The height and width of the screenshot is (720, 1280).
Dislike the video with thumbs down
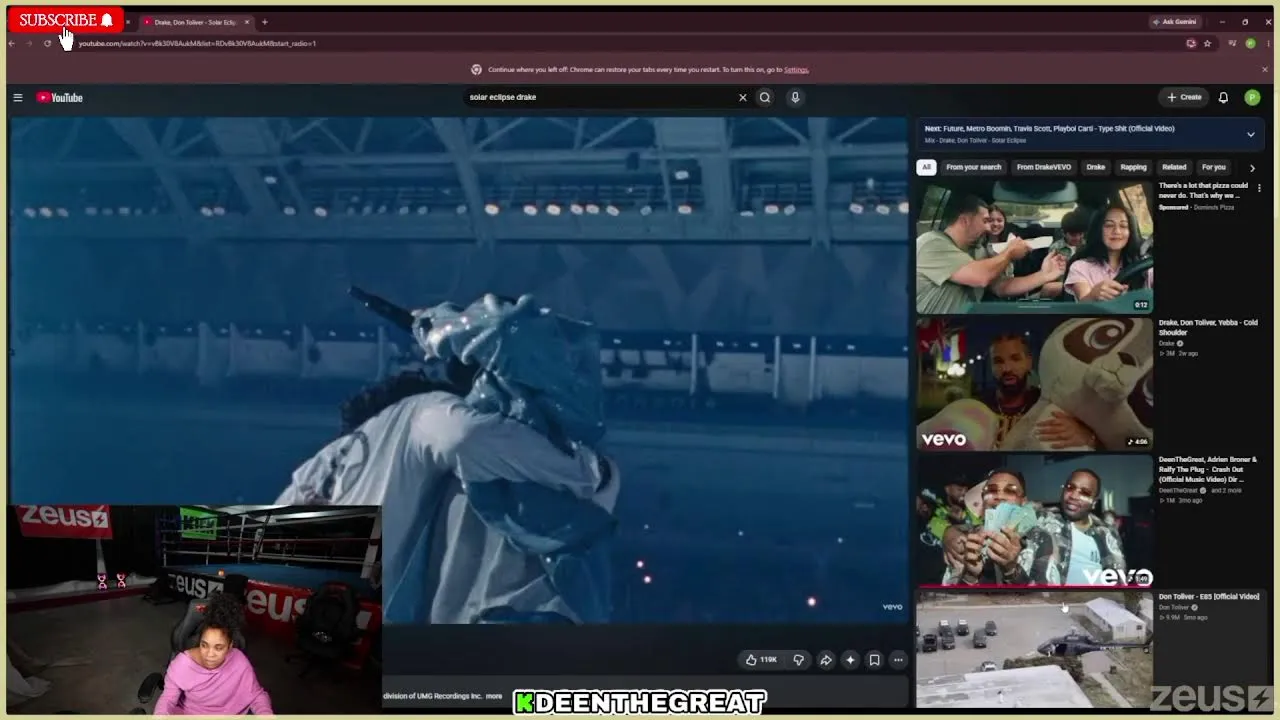[x=798, y=660]
